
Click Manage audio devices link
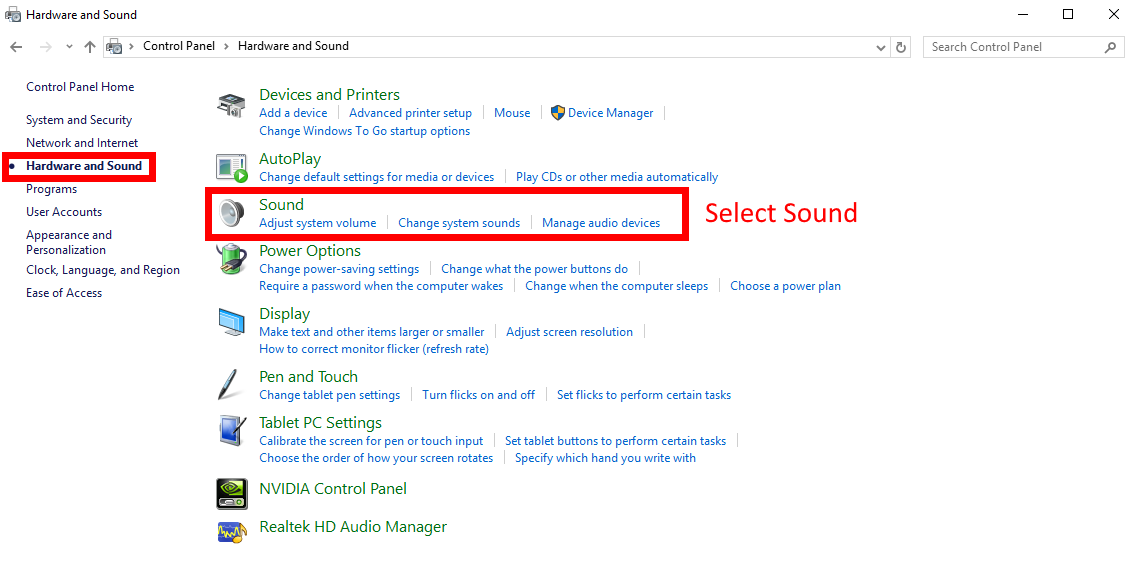pos(601,223)
